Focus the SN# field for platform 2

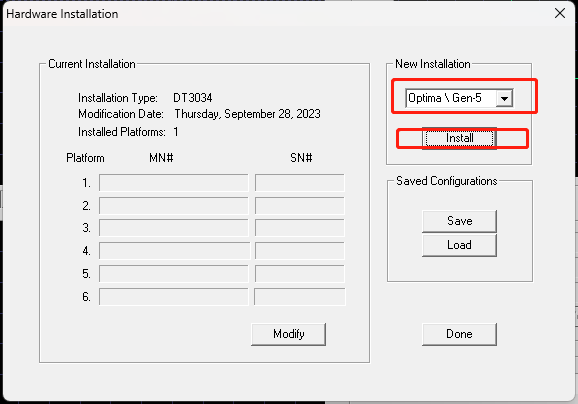click(300, 206)
